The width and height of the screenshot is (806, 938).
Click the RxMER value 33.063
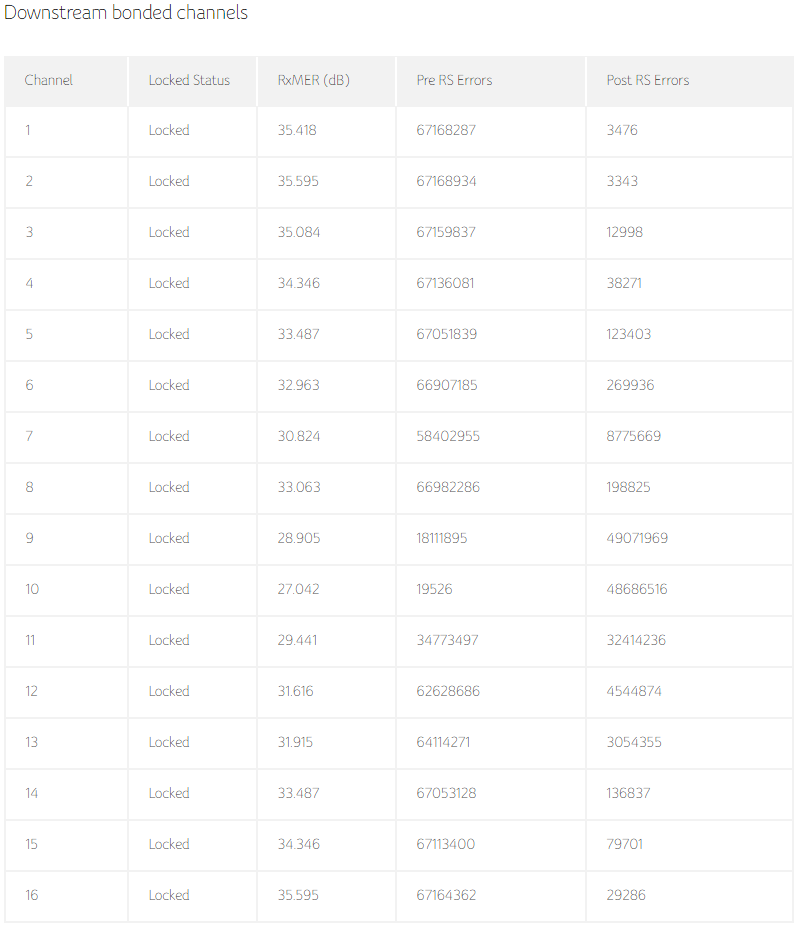click(x=298, y=487)
